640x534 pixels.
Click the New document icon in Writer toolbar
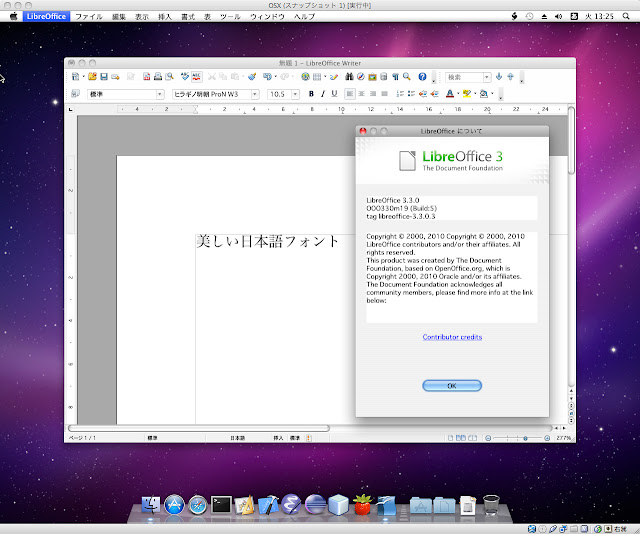[76, 76]
